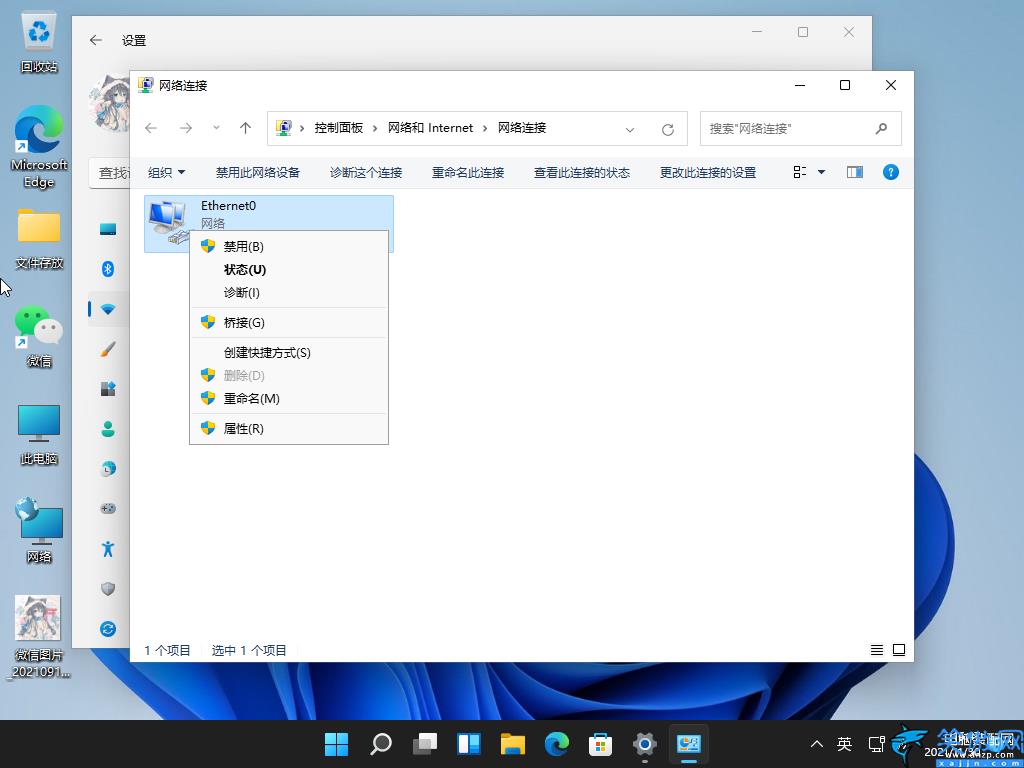Change view layout icon

point(799,172)
